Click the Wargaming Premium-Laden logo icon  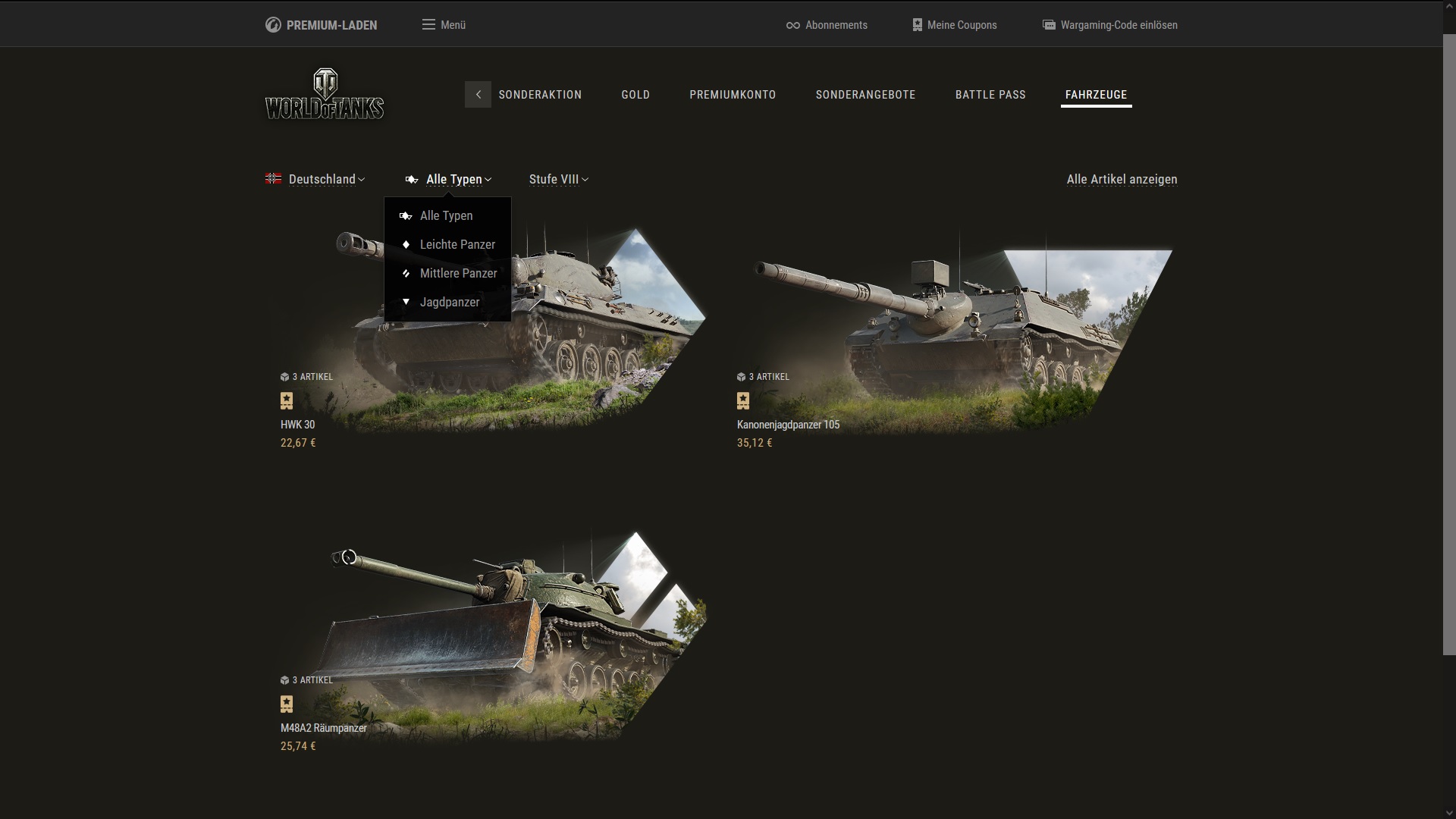pyautogui.click(x=273, y=25)
